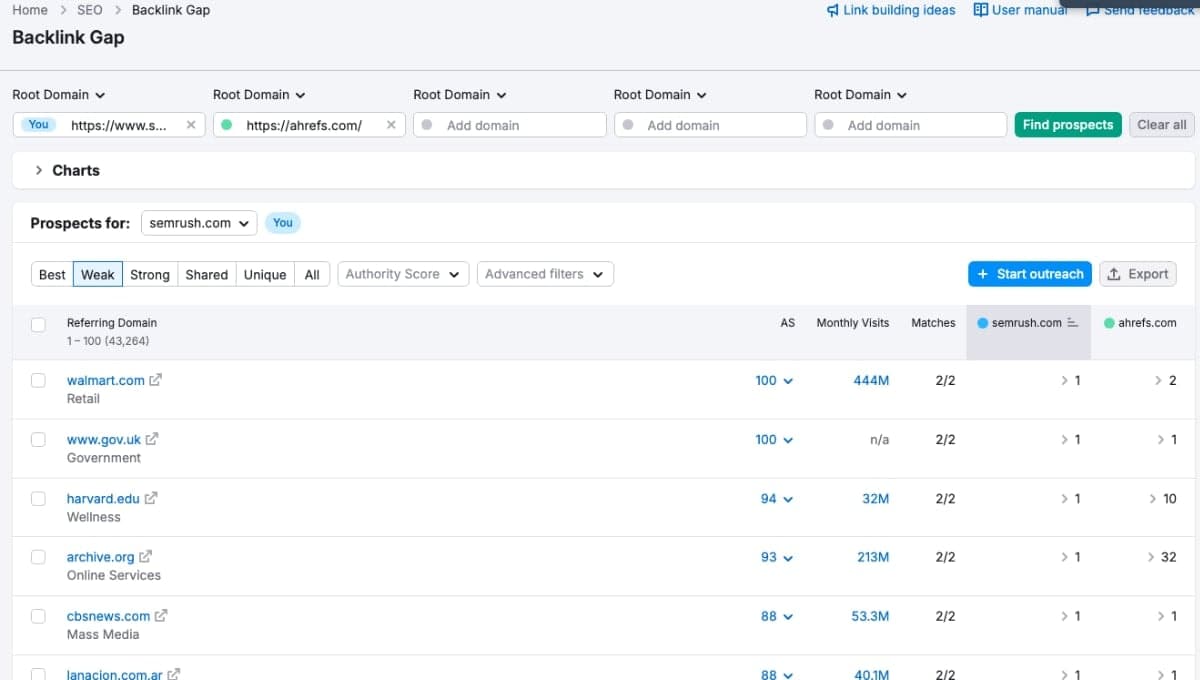The height and width of the screenshot is (680, 1200).
Task: Select the Best tab
Action: [52, 274]
